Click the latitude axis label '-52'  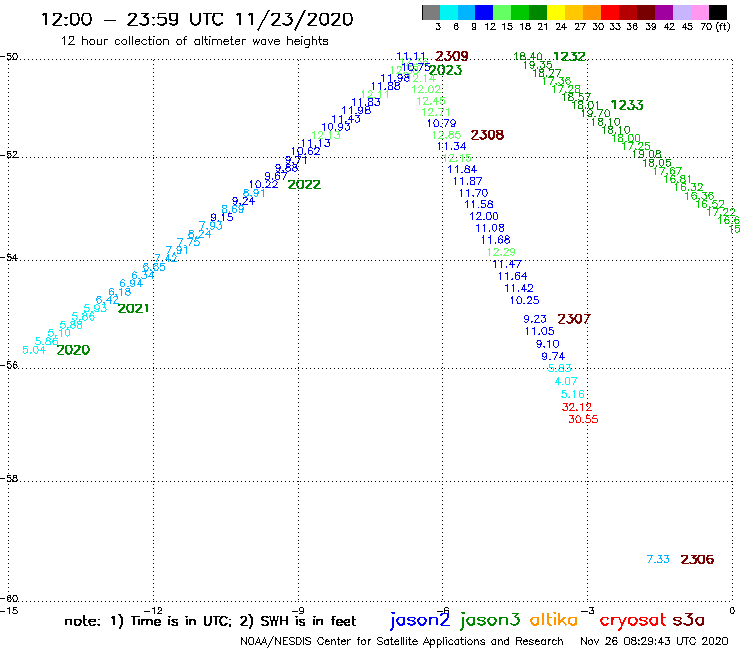pos(8,155)
